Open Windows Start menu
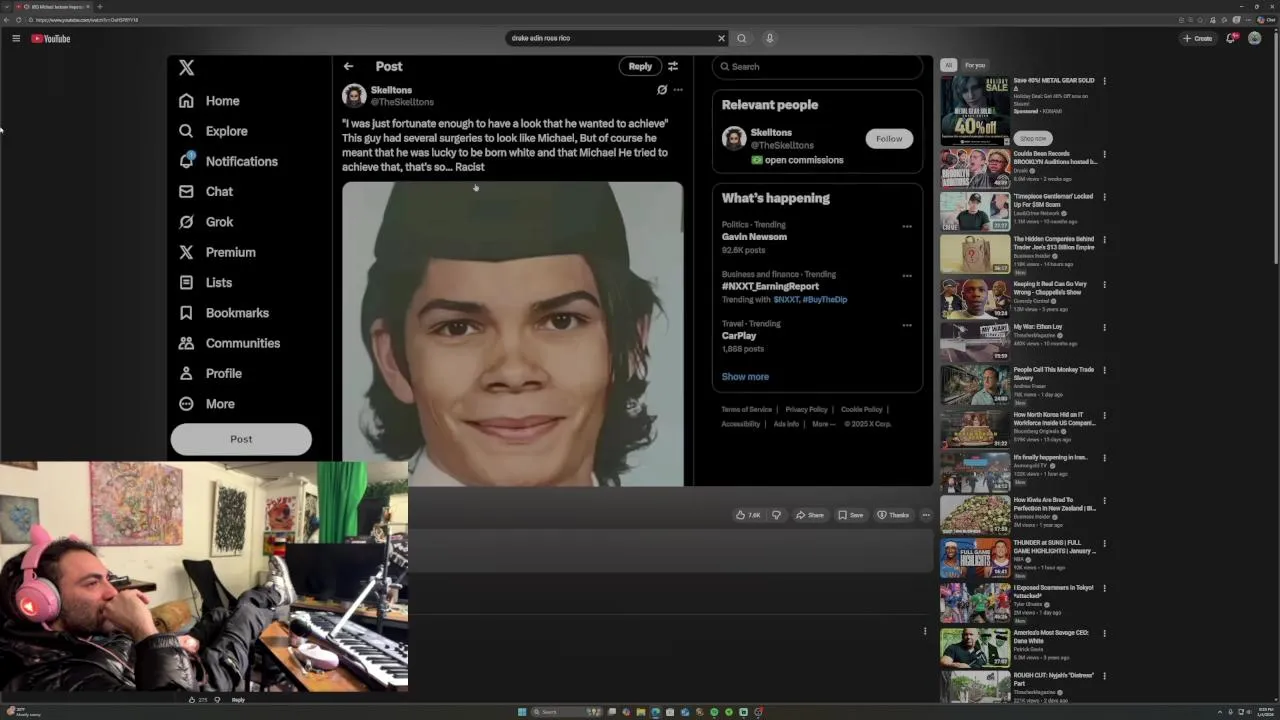Viewport: 1280px width, 720px height. pyautogui.click(x=522, y=712)
